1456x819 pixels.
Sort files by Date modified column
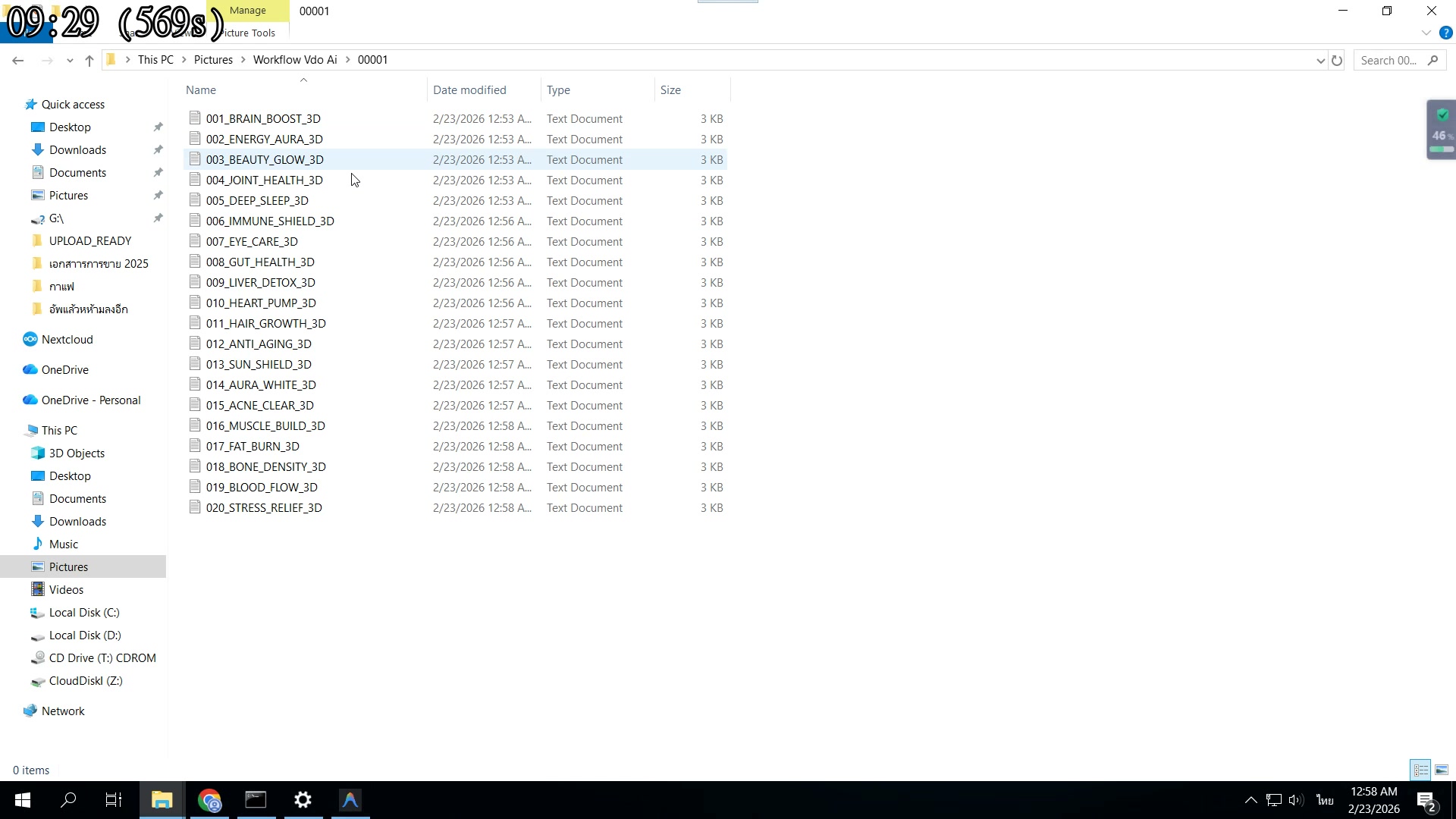(469, 89)
